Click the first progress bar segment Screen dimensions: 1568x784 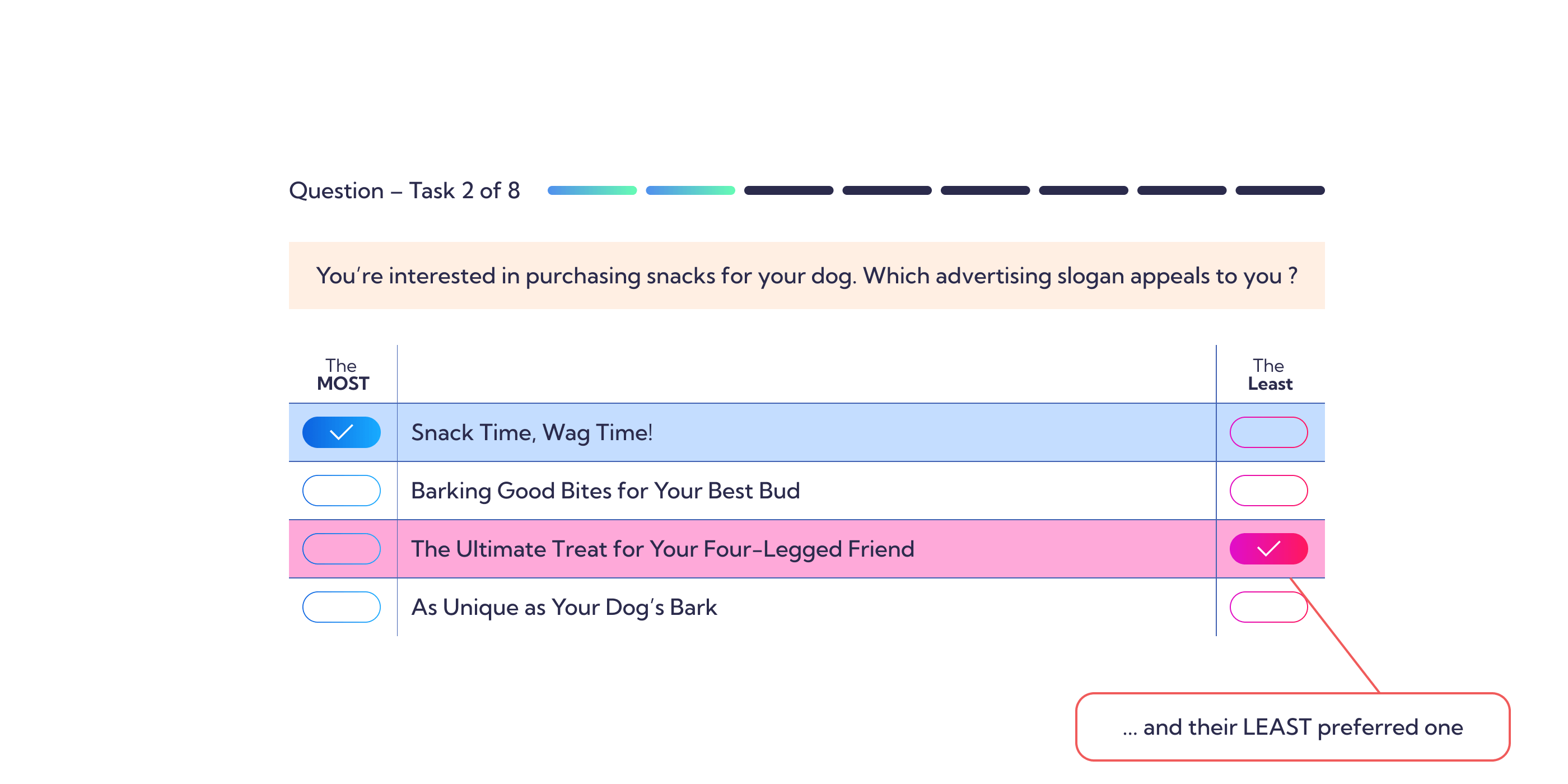592,190
